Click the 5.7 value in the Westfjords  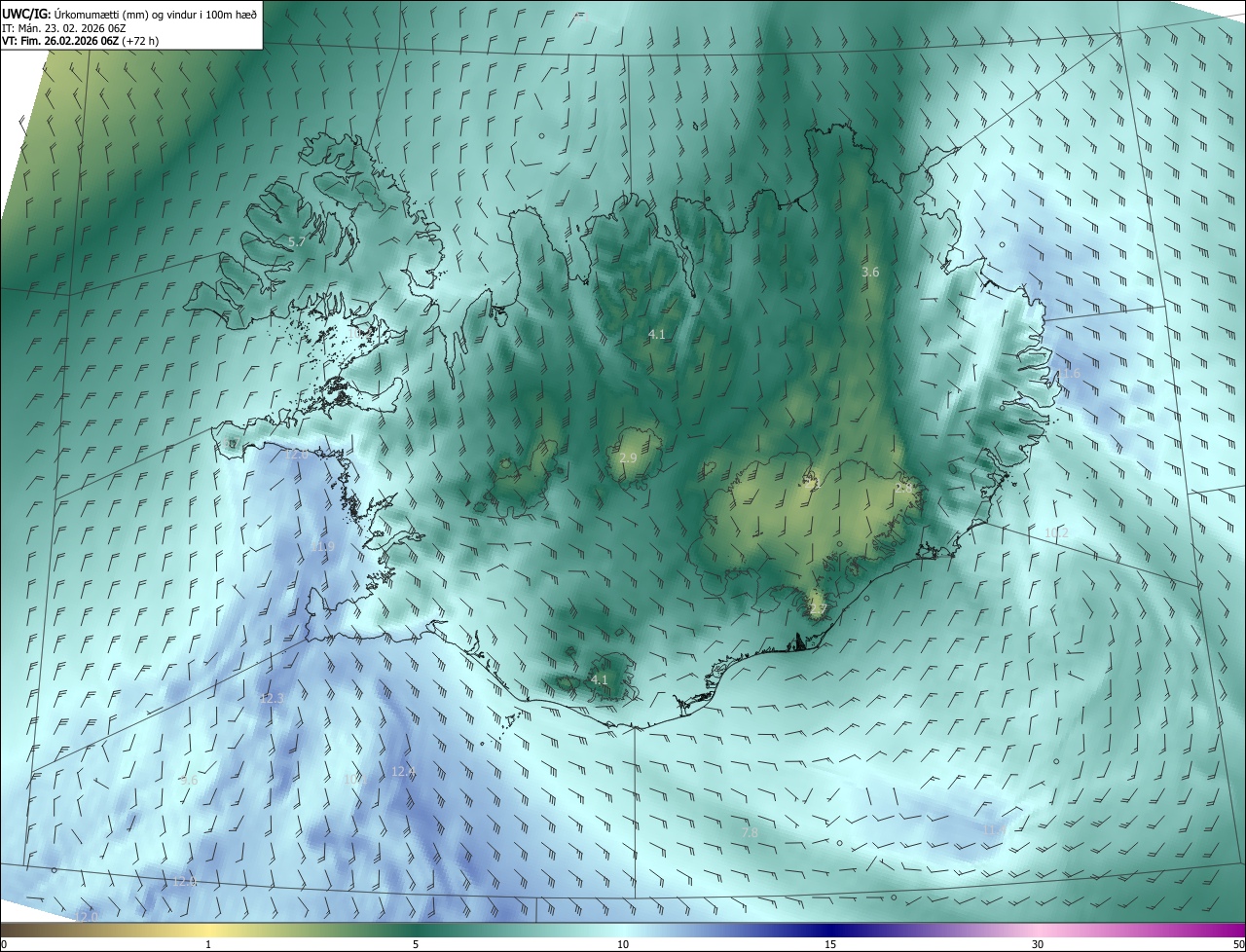297,241
